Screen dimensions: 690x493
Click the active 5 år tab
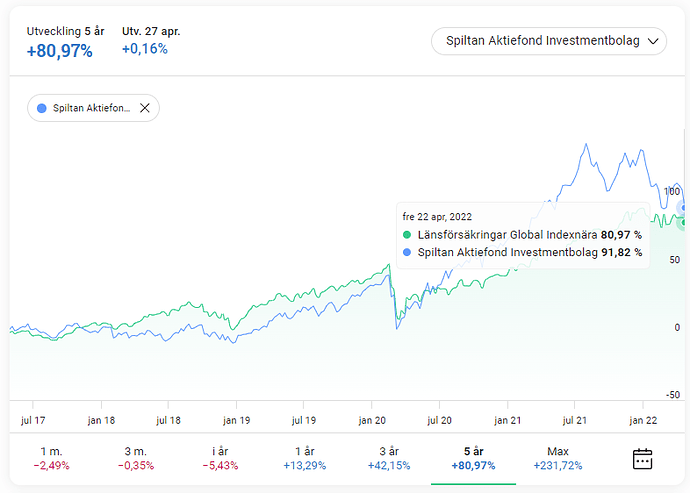tap(473, 458)
